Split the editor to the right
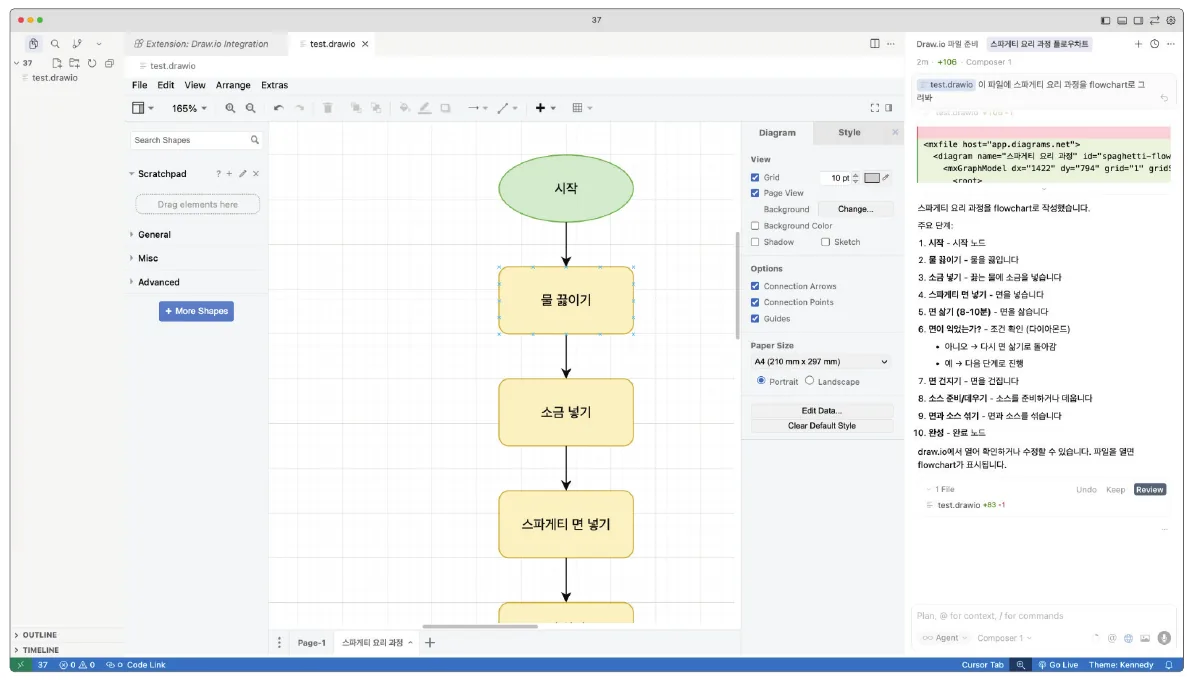Viewport: 1192px width, 680px height. [875, 44]
